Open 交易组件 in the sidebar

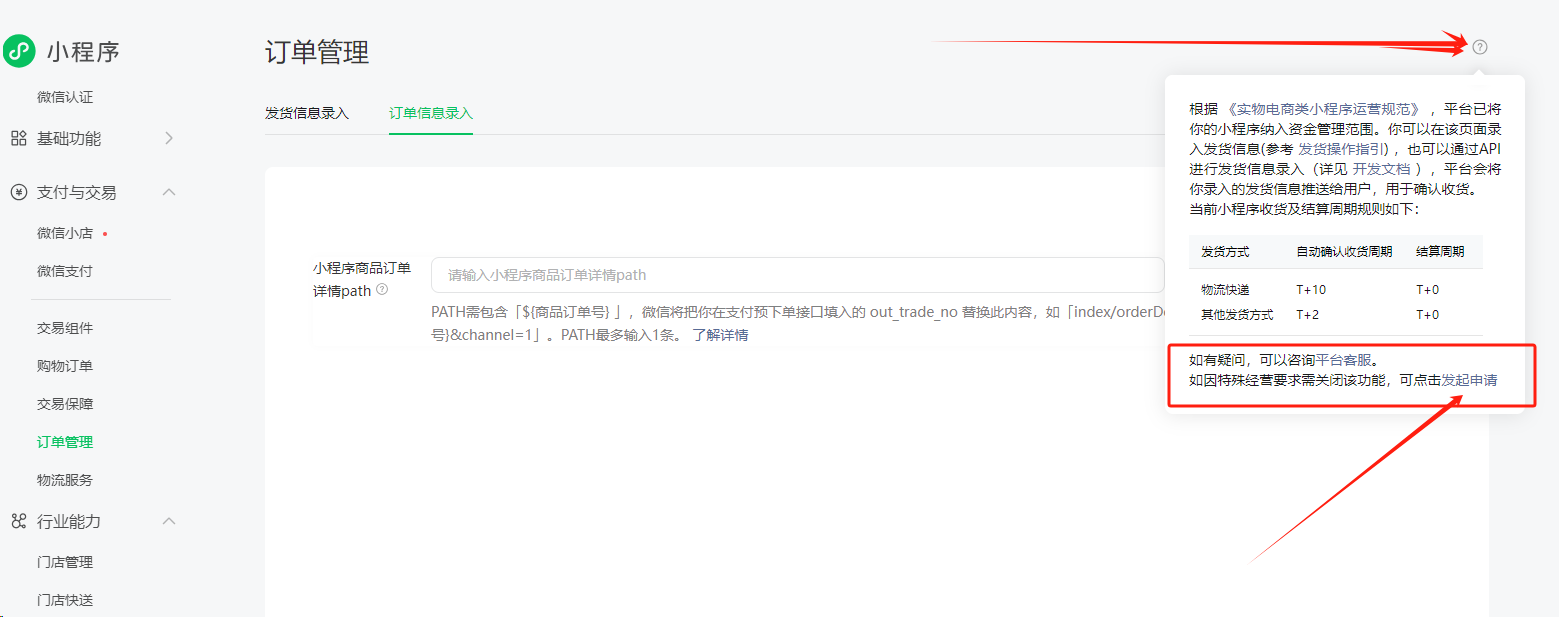point(65,328)
